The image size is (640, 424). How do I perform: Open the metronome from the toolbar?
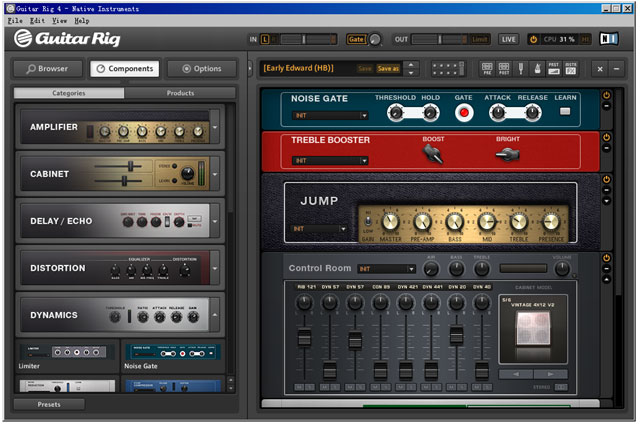tap(538, 69)
